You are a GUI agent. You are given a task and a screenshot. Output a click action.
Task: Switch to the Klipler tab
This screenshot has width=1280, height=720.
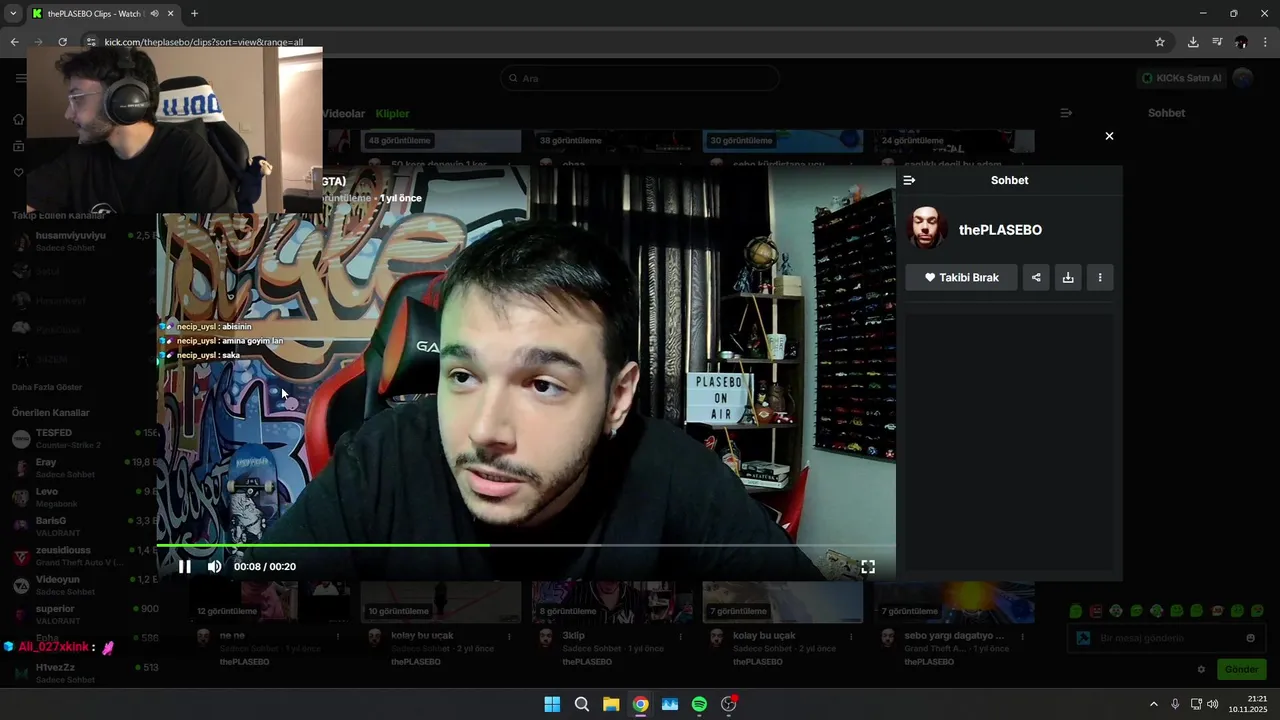pos(392,114)
